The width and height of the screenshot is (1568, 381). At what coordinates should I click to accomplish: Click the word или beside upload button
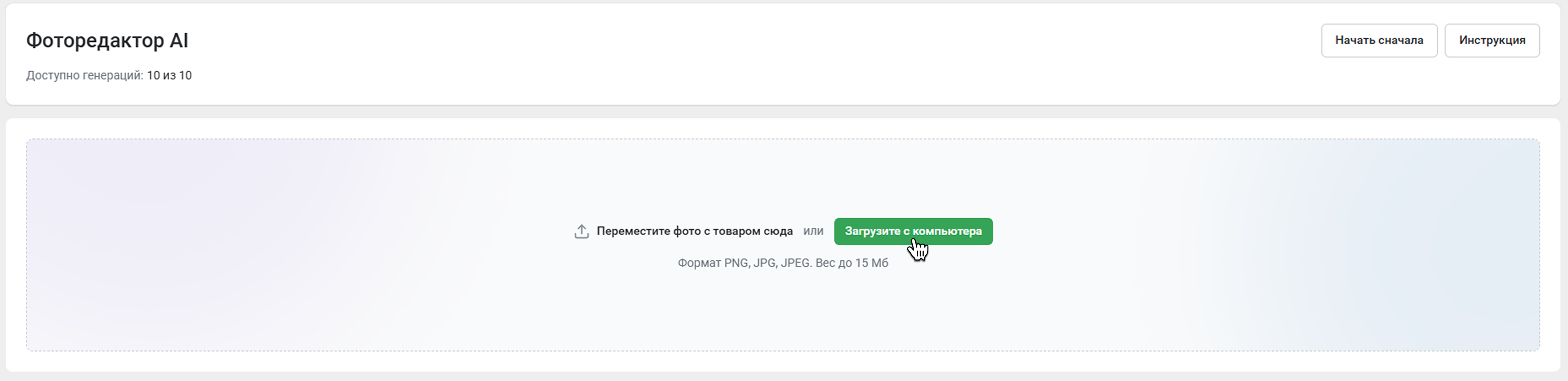(813, 231)
